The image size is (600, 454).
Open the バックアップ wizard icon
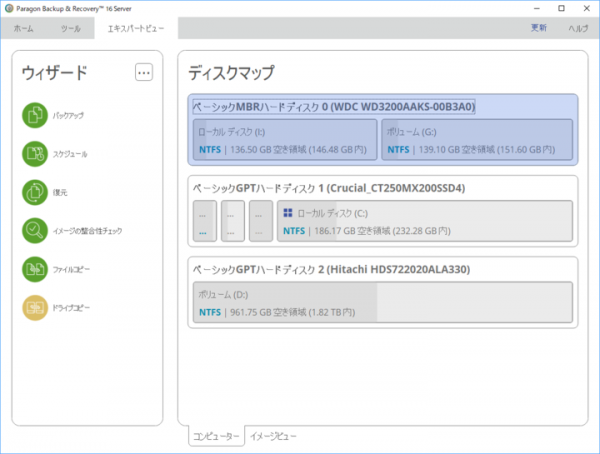coord(35,115)
